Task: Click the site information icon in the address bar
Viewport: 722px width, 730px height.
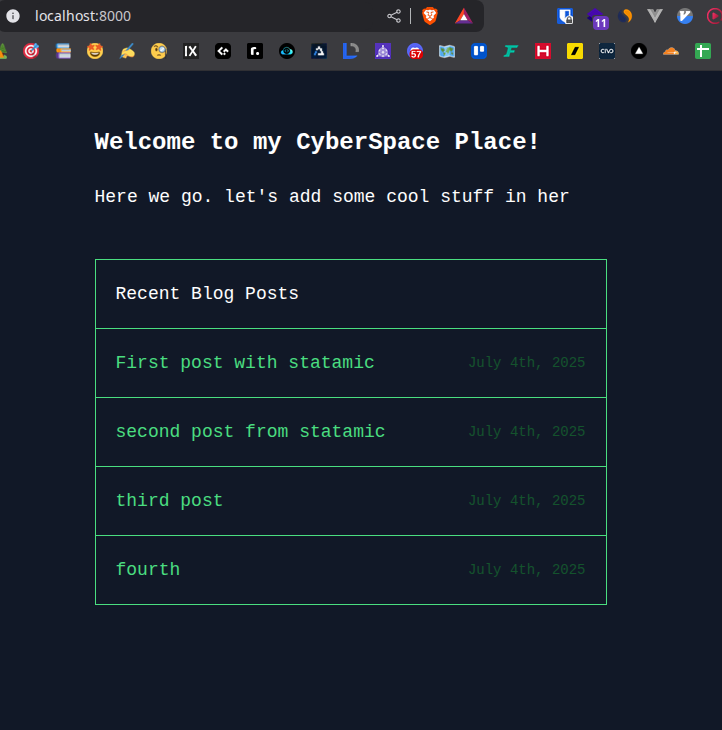Action: [13, 16]
